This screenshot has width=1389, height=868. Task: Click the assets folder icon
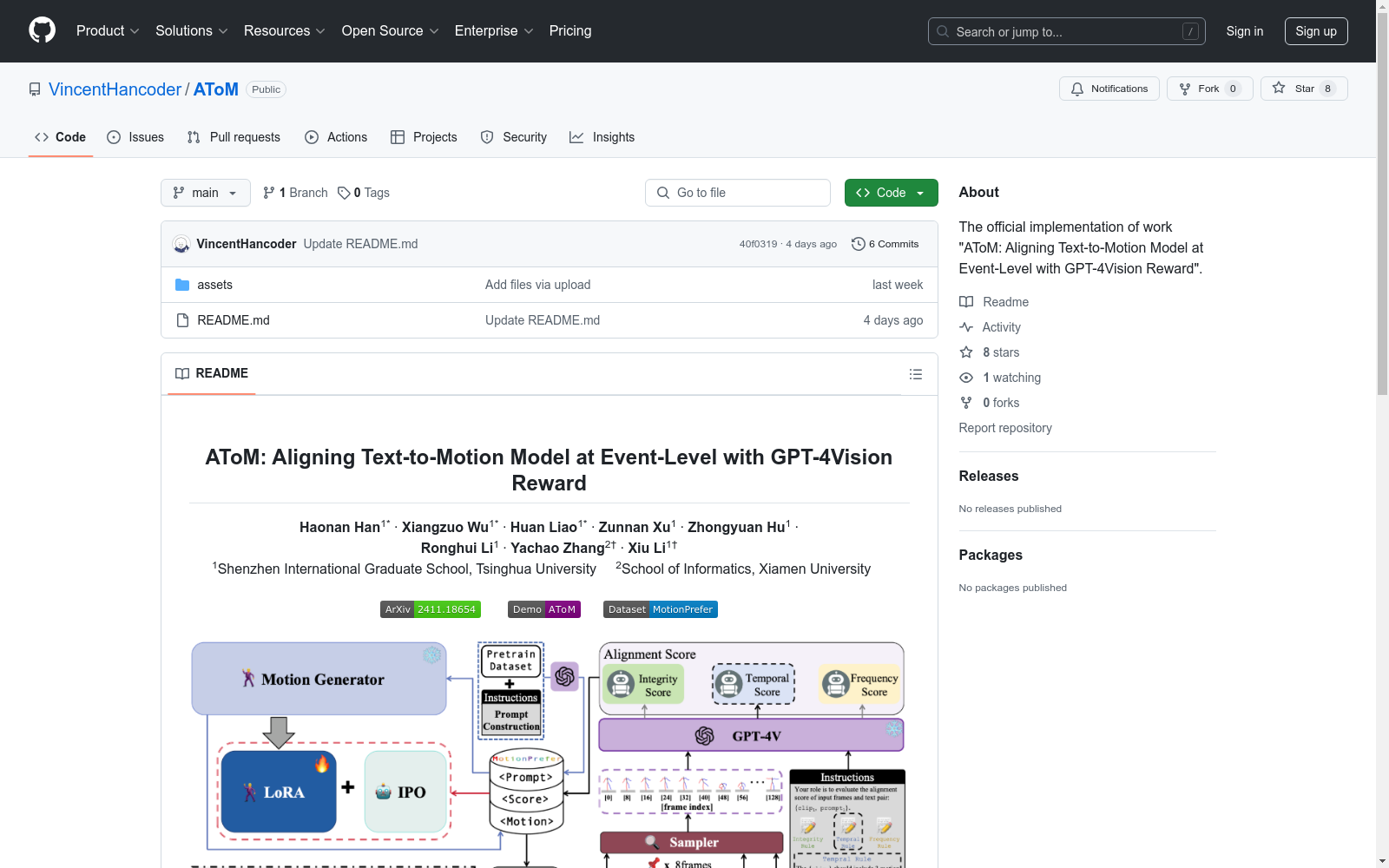182,285
